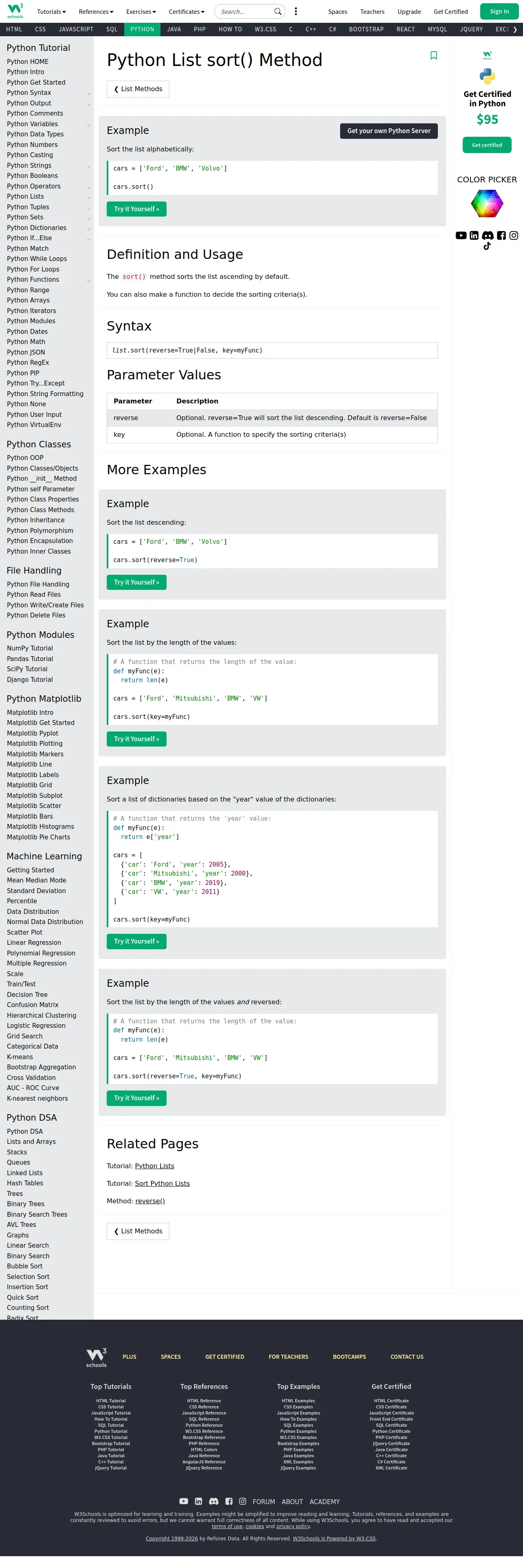Click Get your own Python Server button
The width and height of the screenshot is (523, 1568).
point(389,131)
